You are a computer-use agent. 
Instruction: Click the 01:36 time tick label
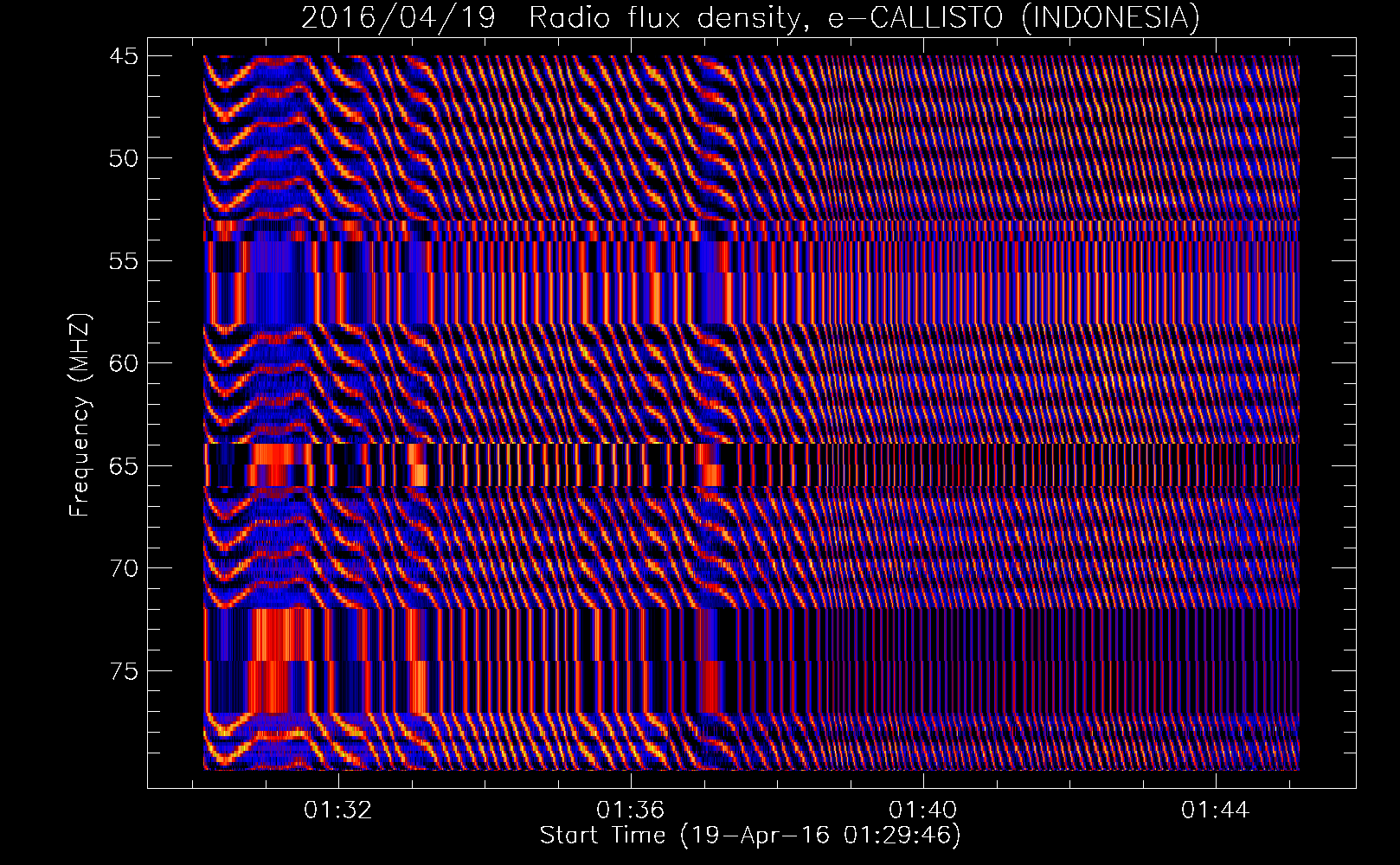[x=630, y=810]
